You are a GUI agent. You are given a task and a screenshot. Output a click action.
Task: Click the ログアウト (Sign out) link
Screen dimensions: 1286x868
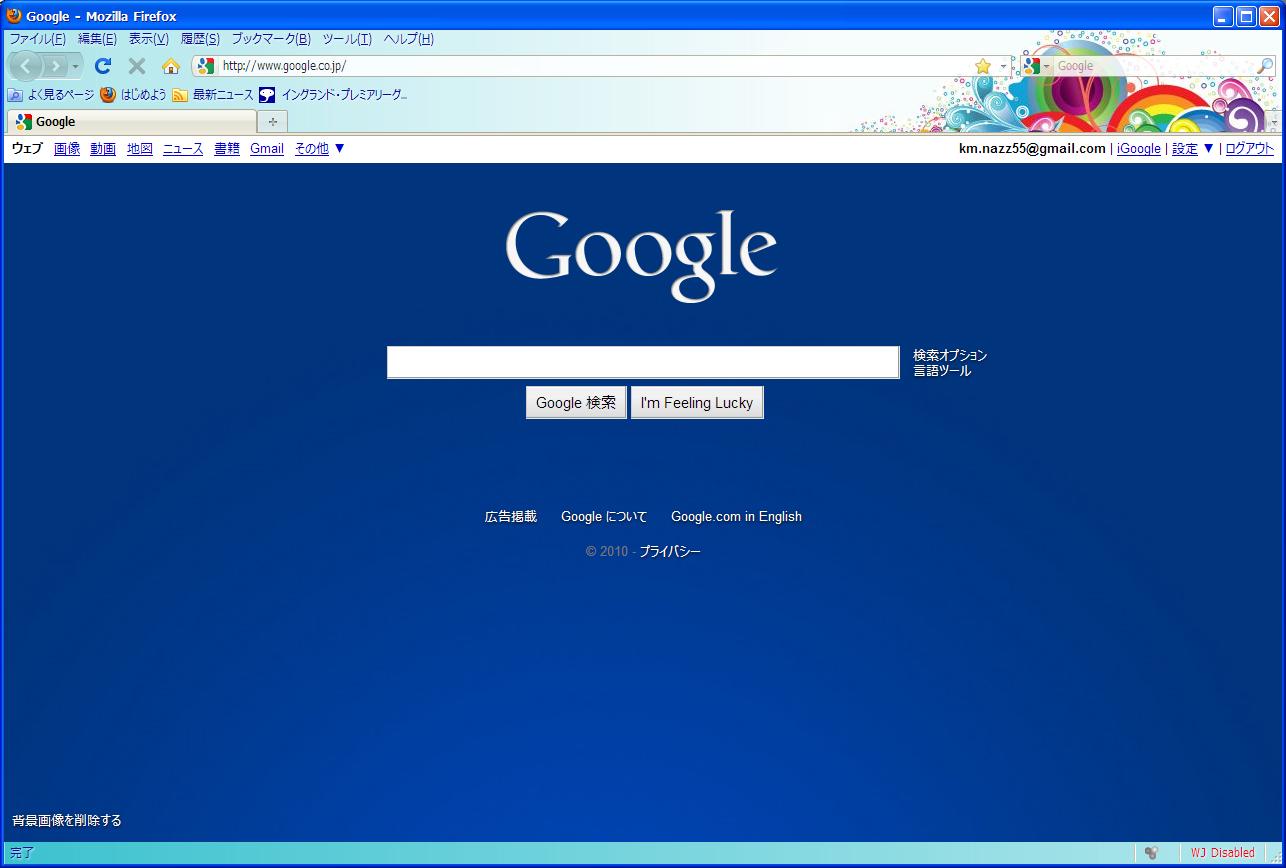point(1250,149)
